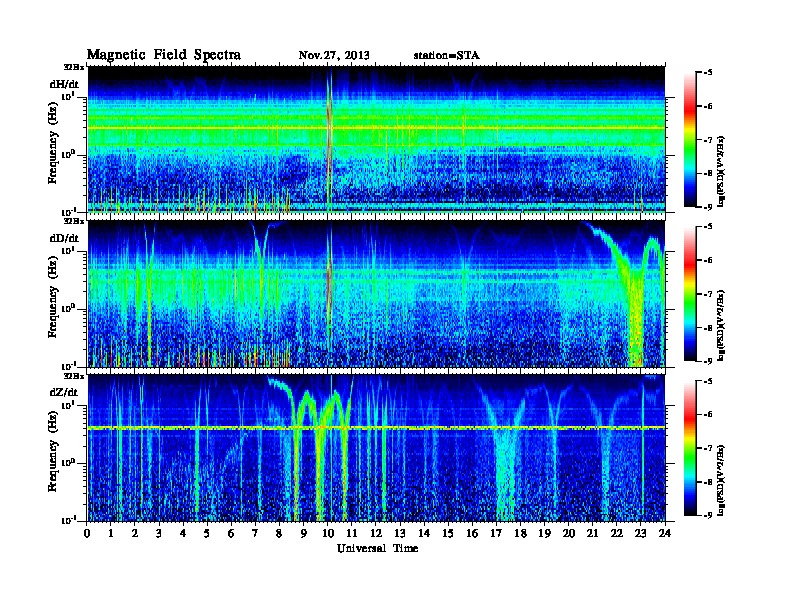The height and width of the screenshot is (612, 792).
Task: Click hour "0" on the time axis
Action: click(x=87, y=533)
